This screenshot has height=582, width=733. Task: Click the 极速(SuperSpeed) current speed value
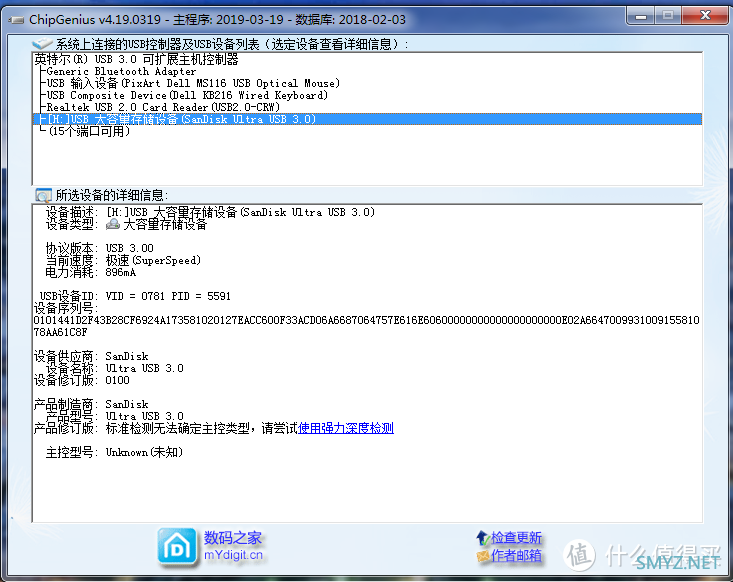click(x=153, y=260)
